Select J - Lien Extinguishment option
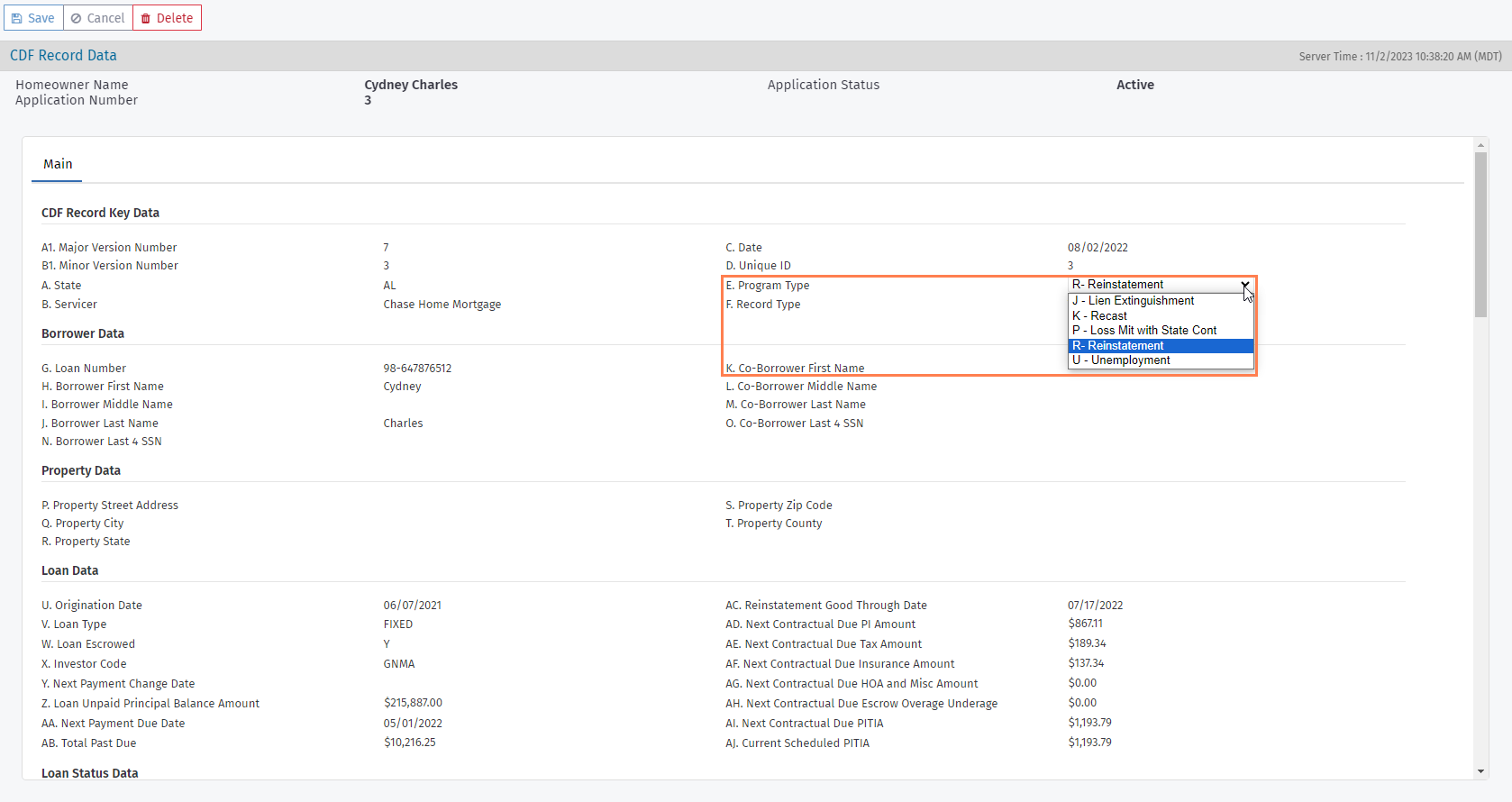This screenshot has height=802, width=1512. [1133, 301]
